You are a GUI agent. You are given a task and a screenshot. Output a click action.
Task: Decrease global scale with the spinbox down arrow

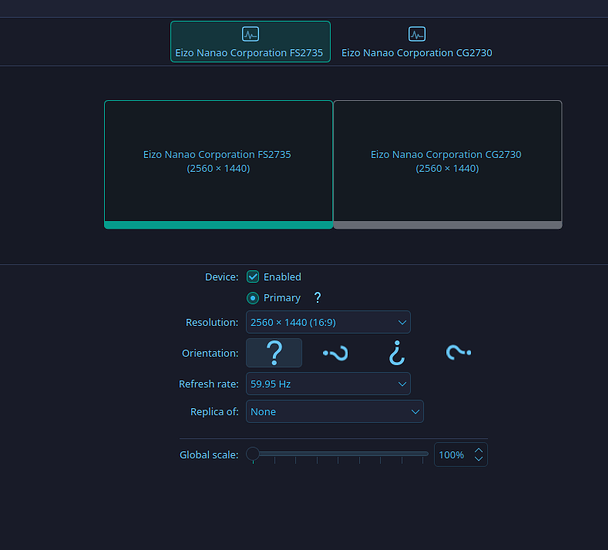click(x=479, y=459)
